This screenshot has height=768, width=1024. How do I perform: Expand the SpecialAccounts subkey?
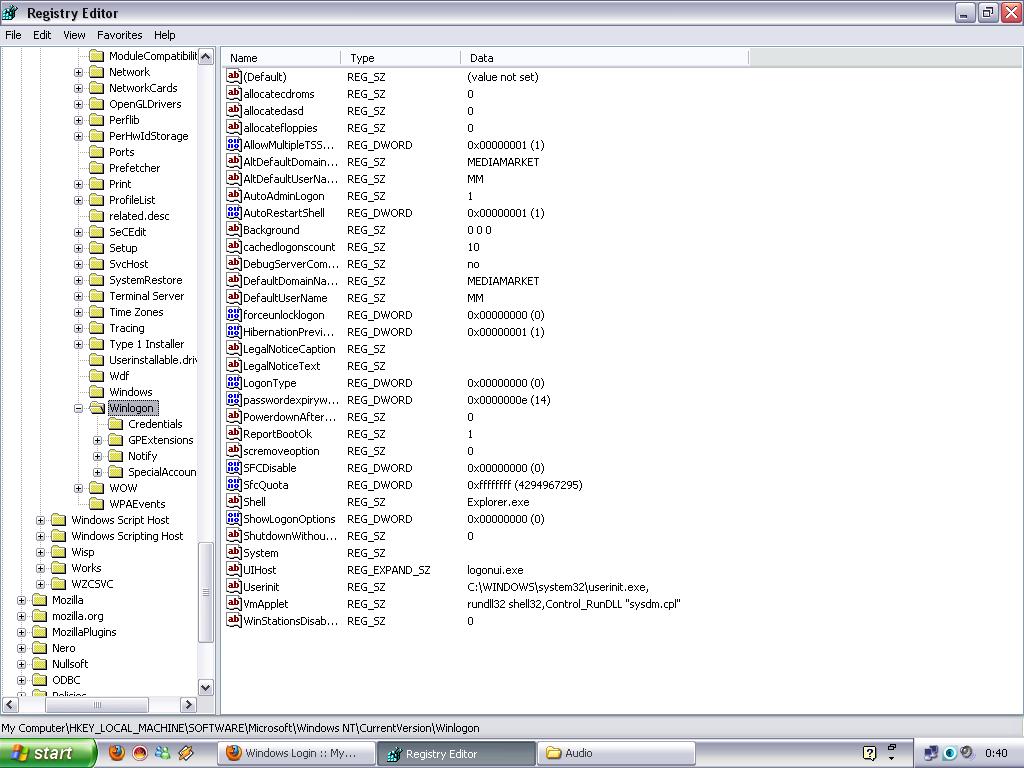click(x=97, y=472)
